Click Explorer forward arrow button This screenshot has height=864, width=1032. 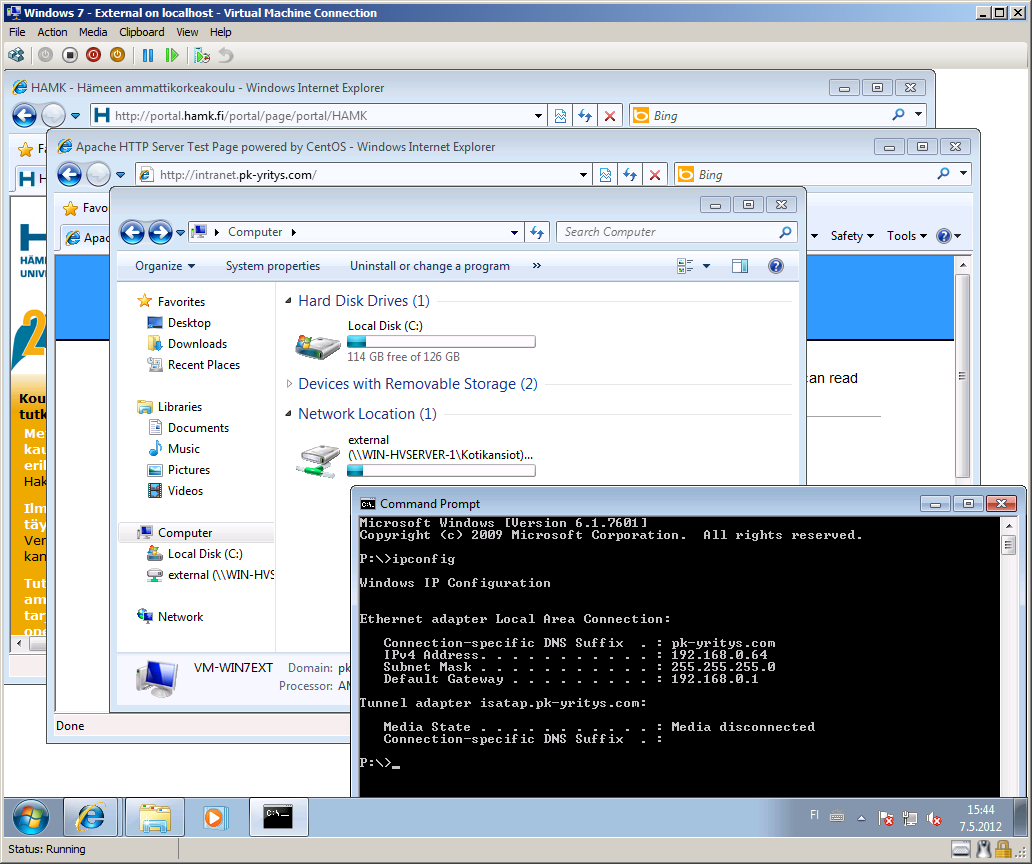click(x=160, y=232)
